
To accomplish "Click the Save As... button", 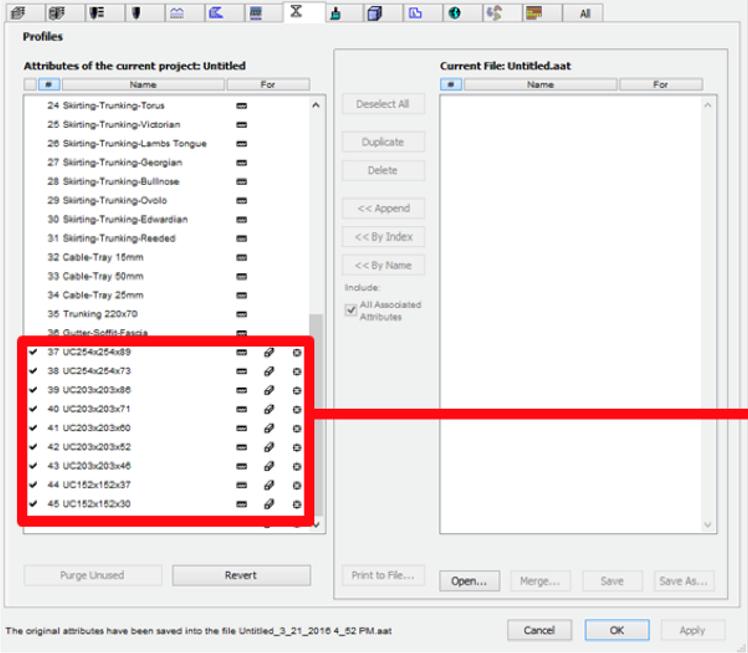I will coord(684,581).
